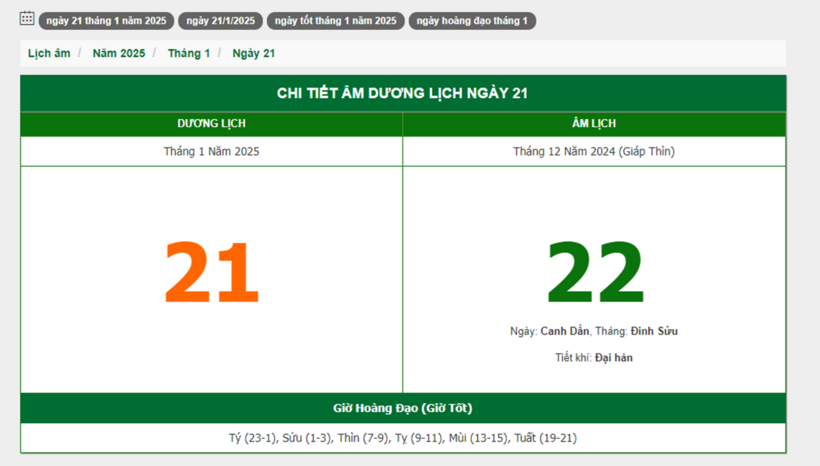Open the "ngày 21 tháng 1 năm 2025" tag

click(106, 21)
